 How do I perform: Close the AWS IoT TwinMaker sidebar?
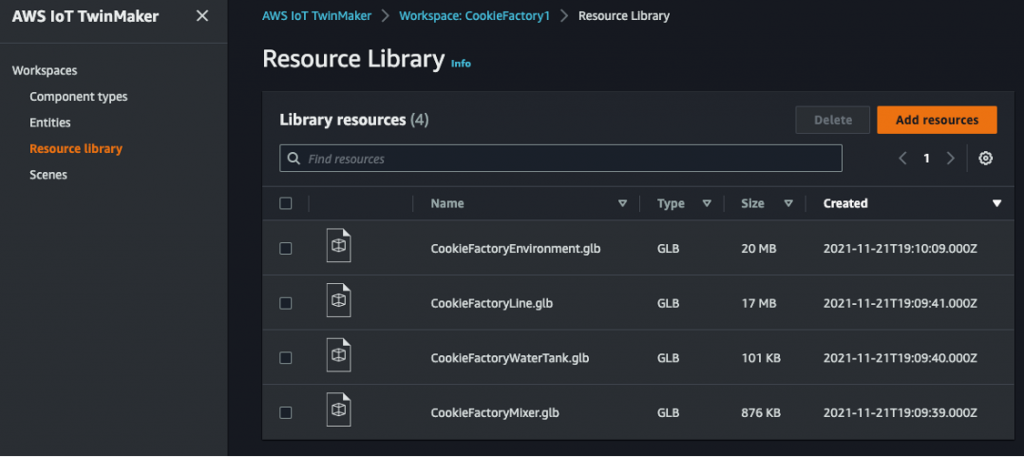202,16
